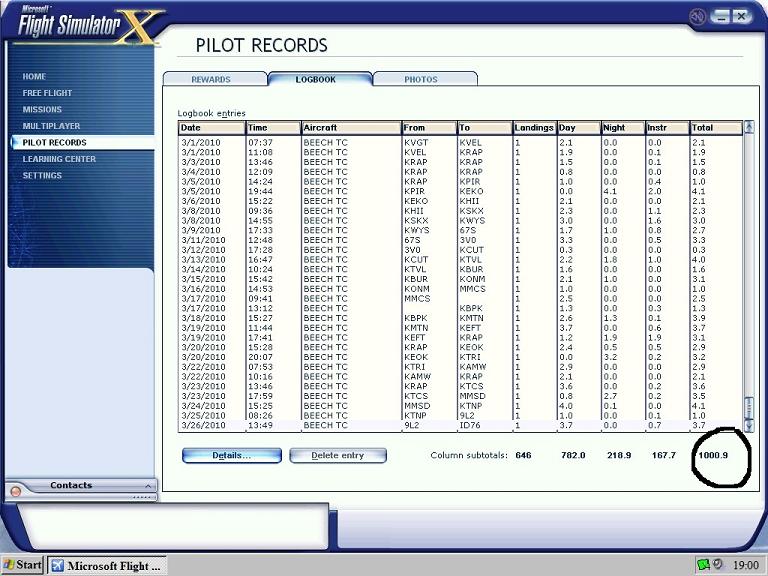Viewport: 768px width, 576px height.
Task: Click the Details button
Action: pyautogui.click(x=231, y=455)
